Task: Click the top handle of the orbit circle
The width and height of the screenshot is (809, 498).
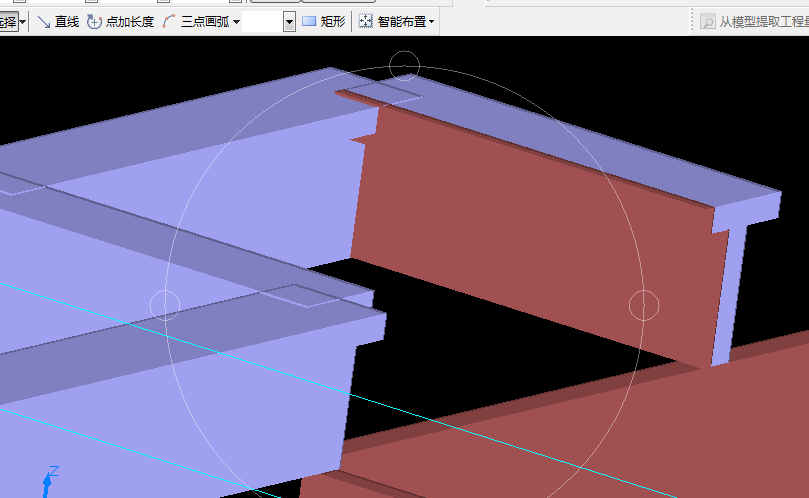Action: pyautogui.click(x=404, y=66)
